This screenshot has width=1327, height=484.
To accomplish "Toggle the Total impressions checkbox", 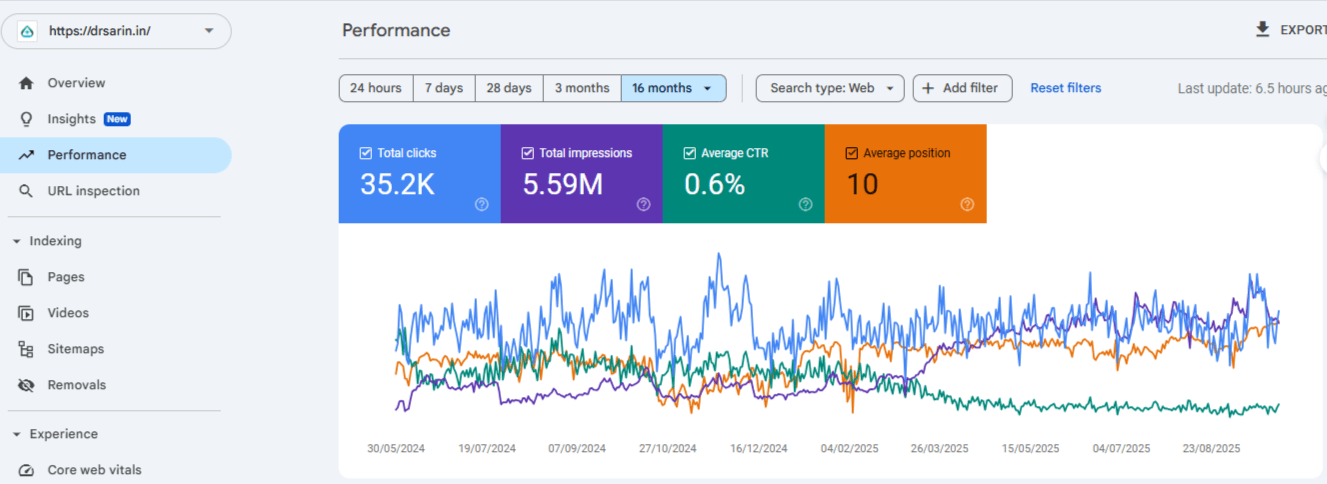I will (527, 153).
